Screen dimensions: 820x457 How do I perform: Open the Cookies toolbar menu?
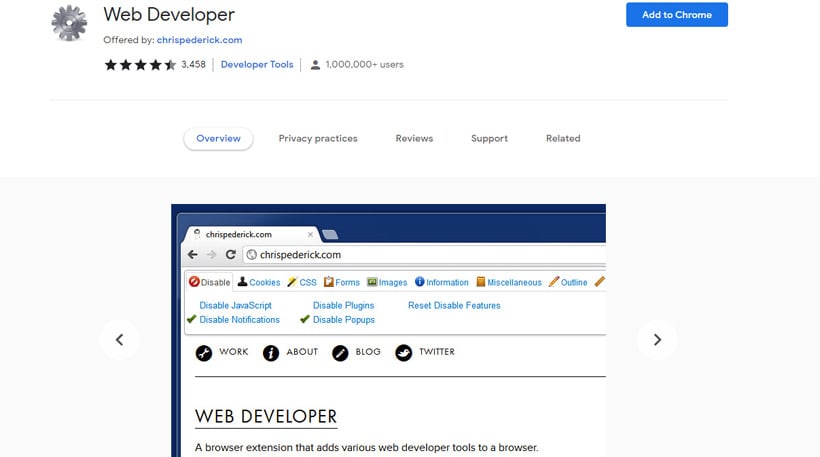259,282
